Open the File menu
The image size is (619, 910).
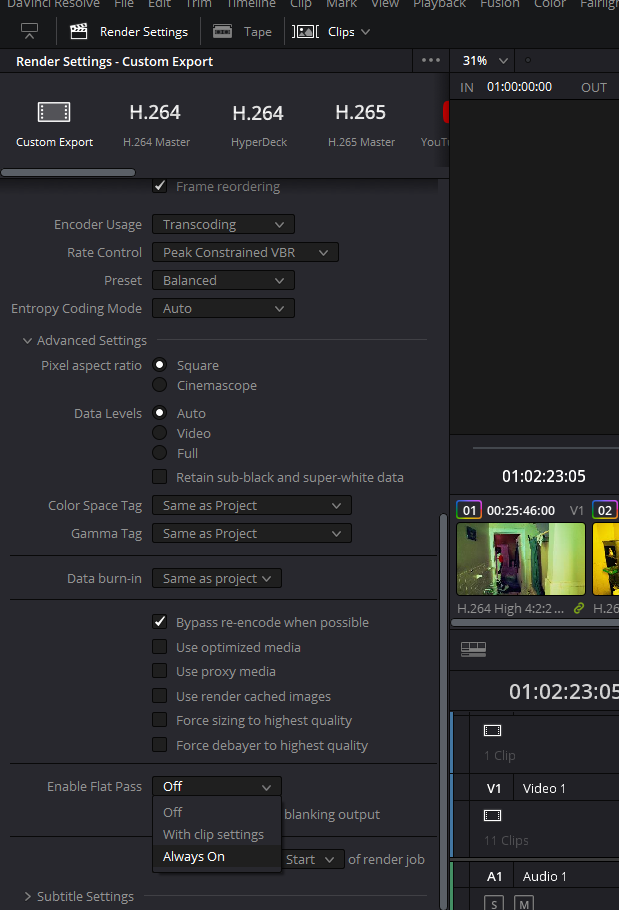(124, 3)
